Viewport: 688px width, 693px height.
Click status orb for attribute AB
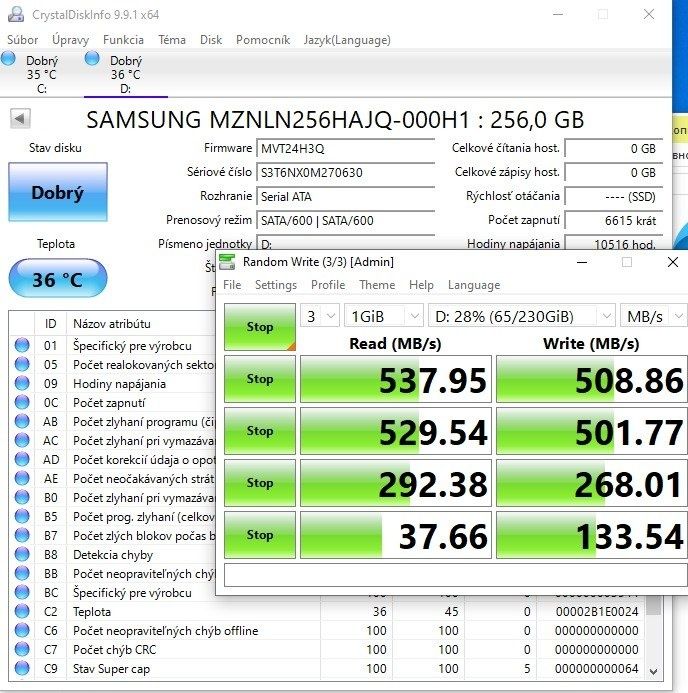pyautogui.click(x=22, y=421)
